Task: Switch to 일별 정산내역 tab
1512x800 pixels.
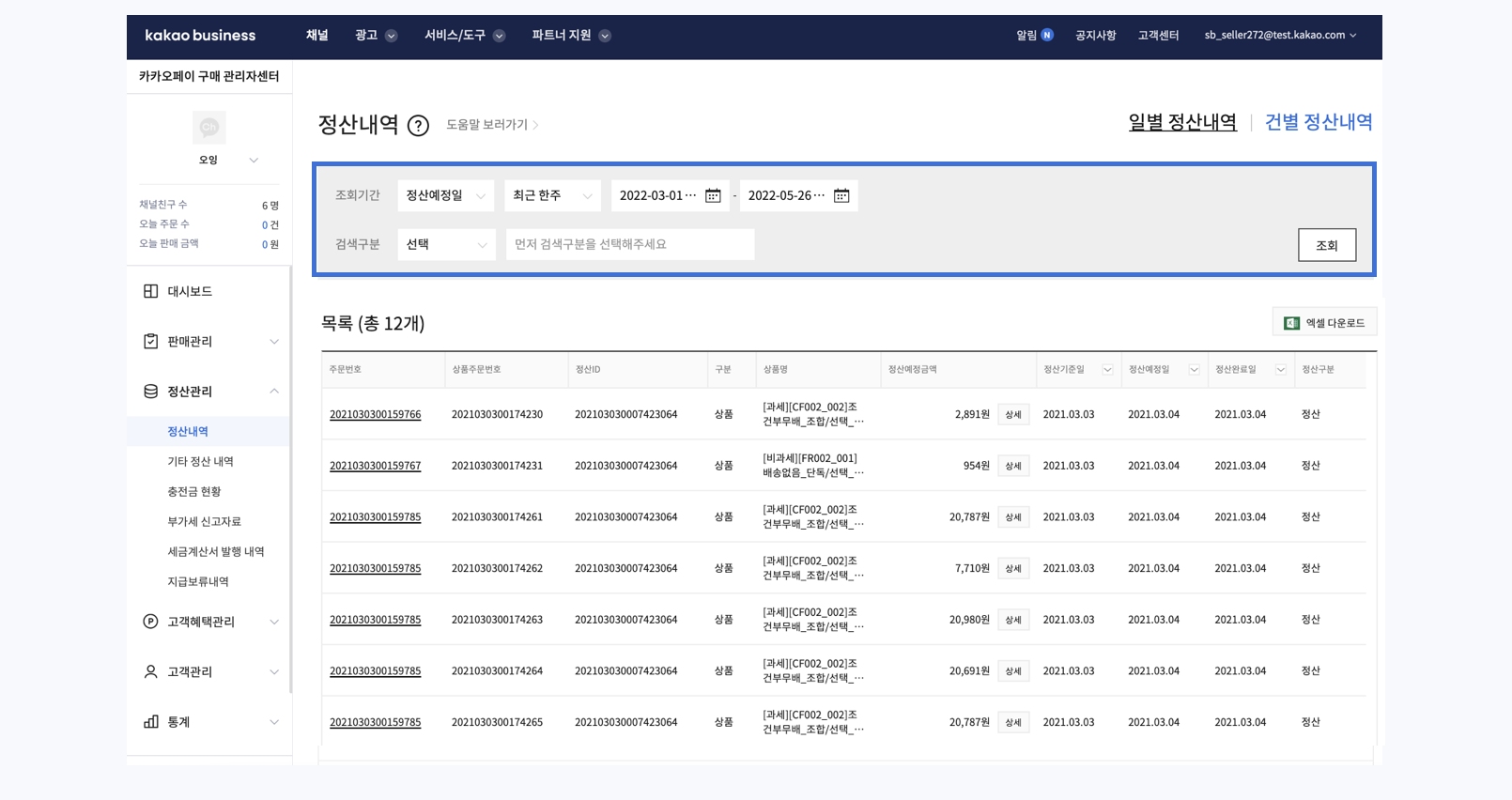Action: click(x=1182, y=122)
